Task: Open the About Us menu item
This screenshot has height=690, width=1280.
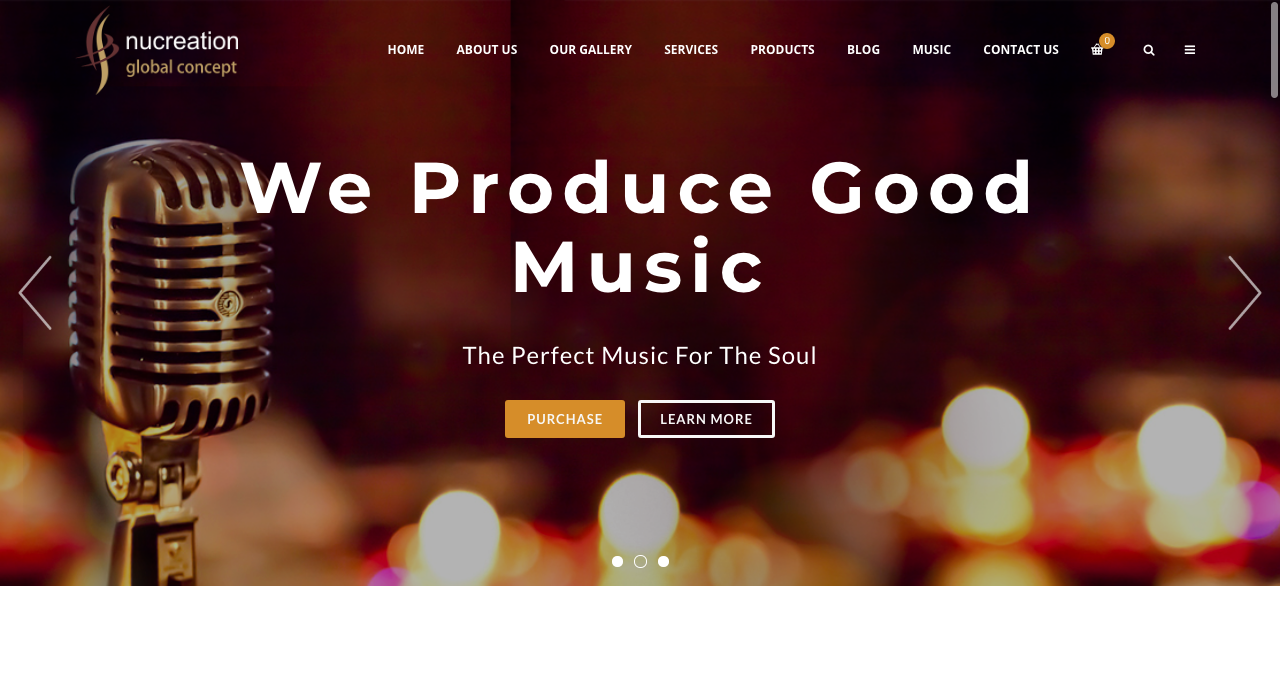Action: click(487, 50)
